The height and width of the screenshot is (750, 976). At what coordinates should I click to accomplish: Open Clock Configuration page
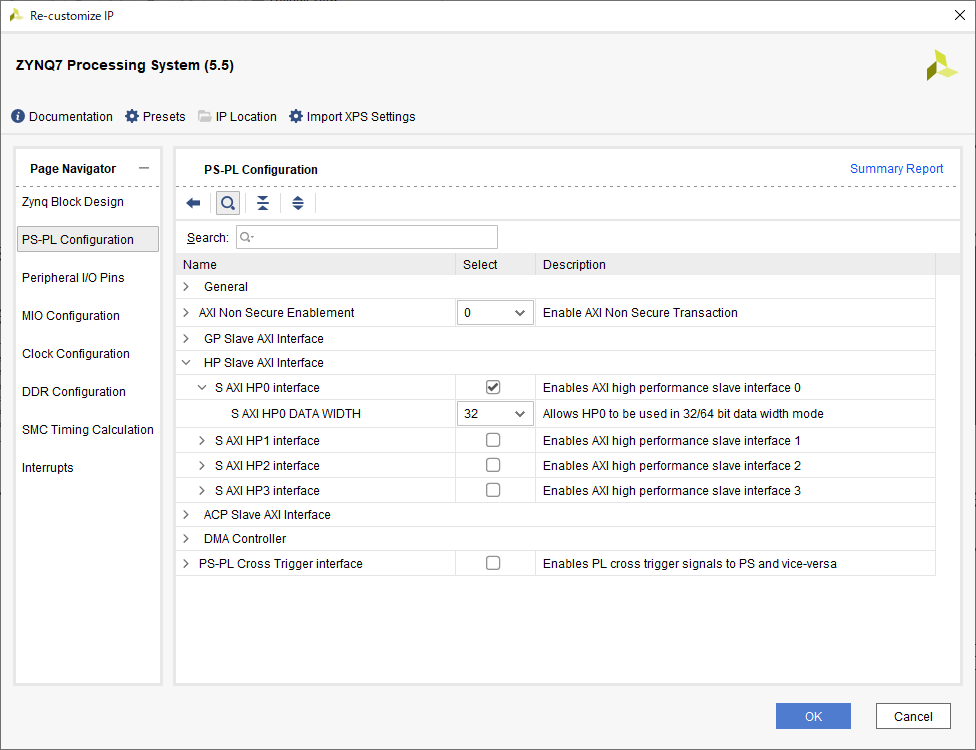(76, 354)
